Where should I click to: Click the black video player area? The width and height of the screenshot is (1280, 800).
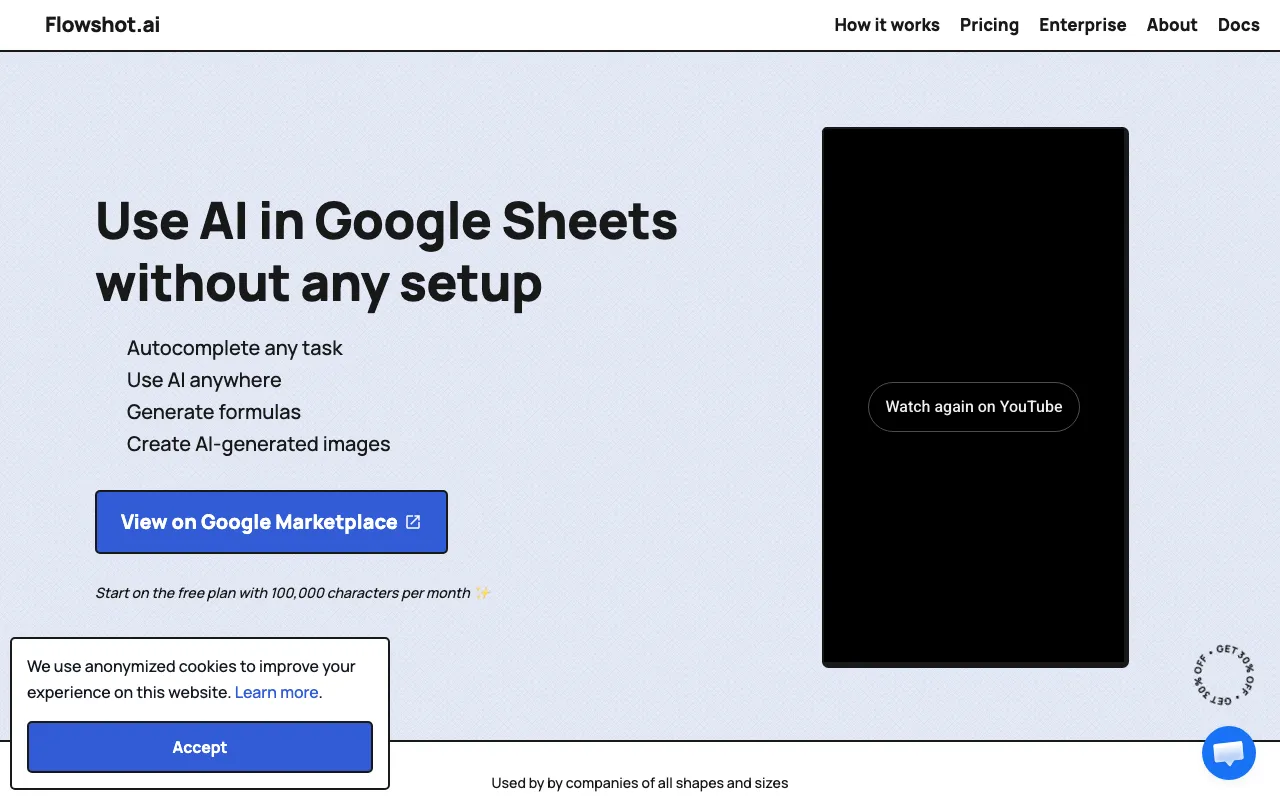pyautogui.click(x=975, y=397)
